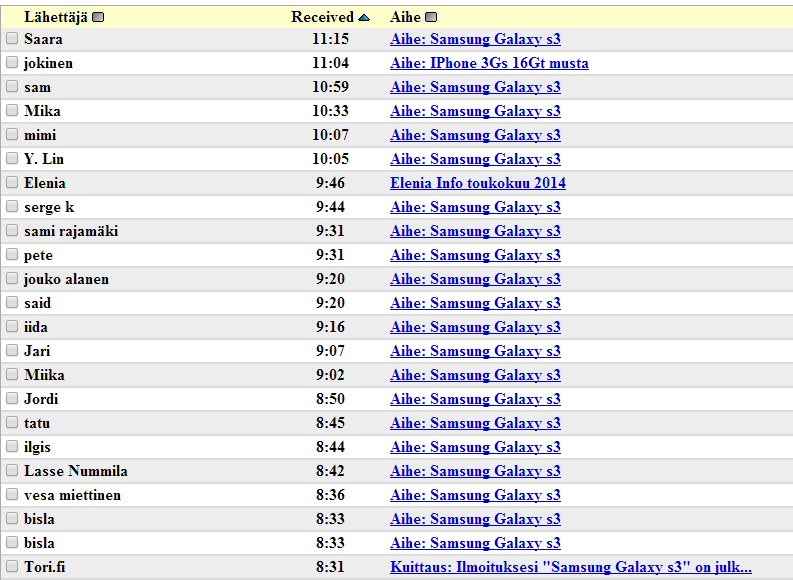Click the sort icon next to Aihe
The image size is (793, 580).
click(x=431, y=17)
